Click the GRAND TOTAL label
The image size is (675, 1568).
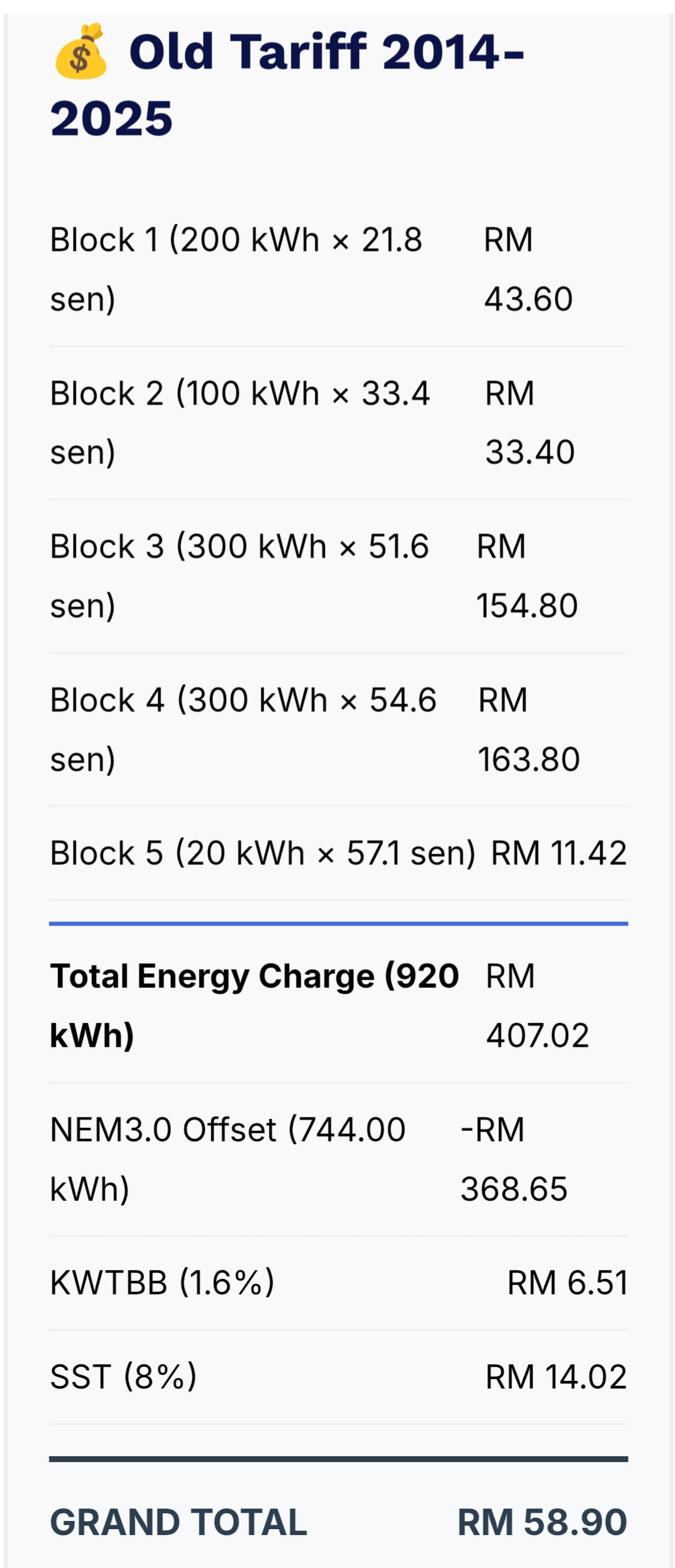pos(178,1522)
